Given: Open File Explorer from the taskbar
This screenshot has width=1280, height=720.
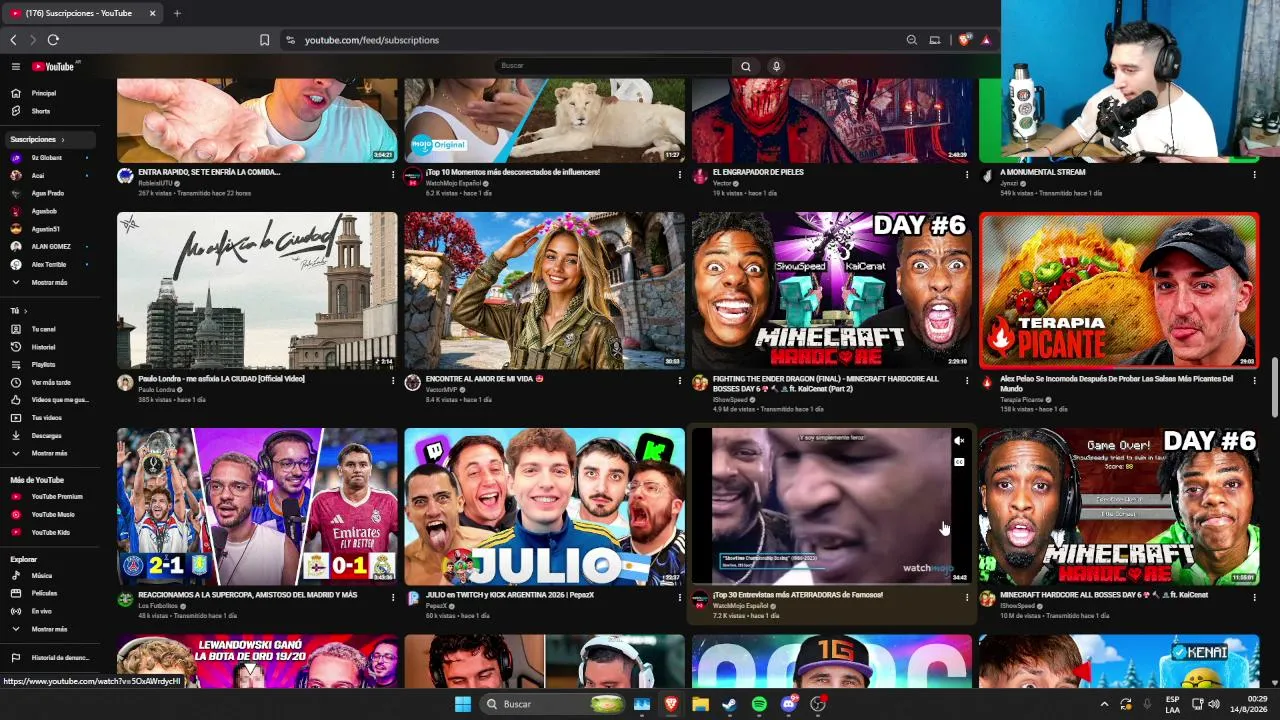Looking at the screenshot, I should 701,704.
